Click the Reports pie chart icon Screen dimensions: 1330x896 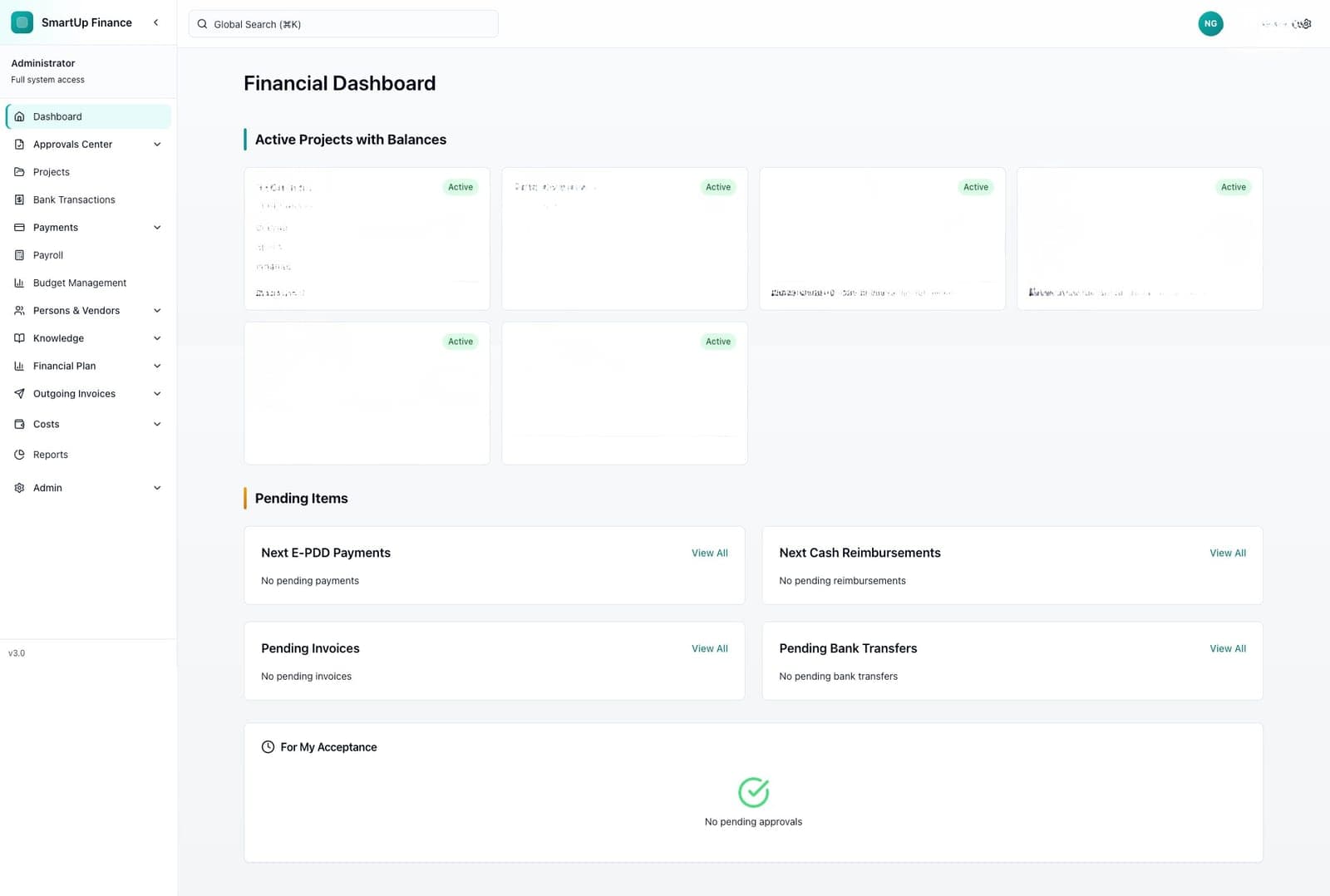click(x=19, y=455)
